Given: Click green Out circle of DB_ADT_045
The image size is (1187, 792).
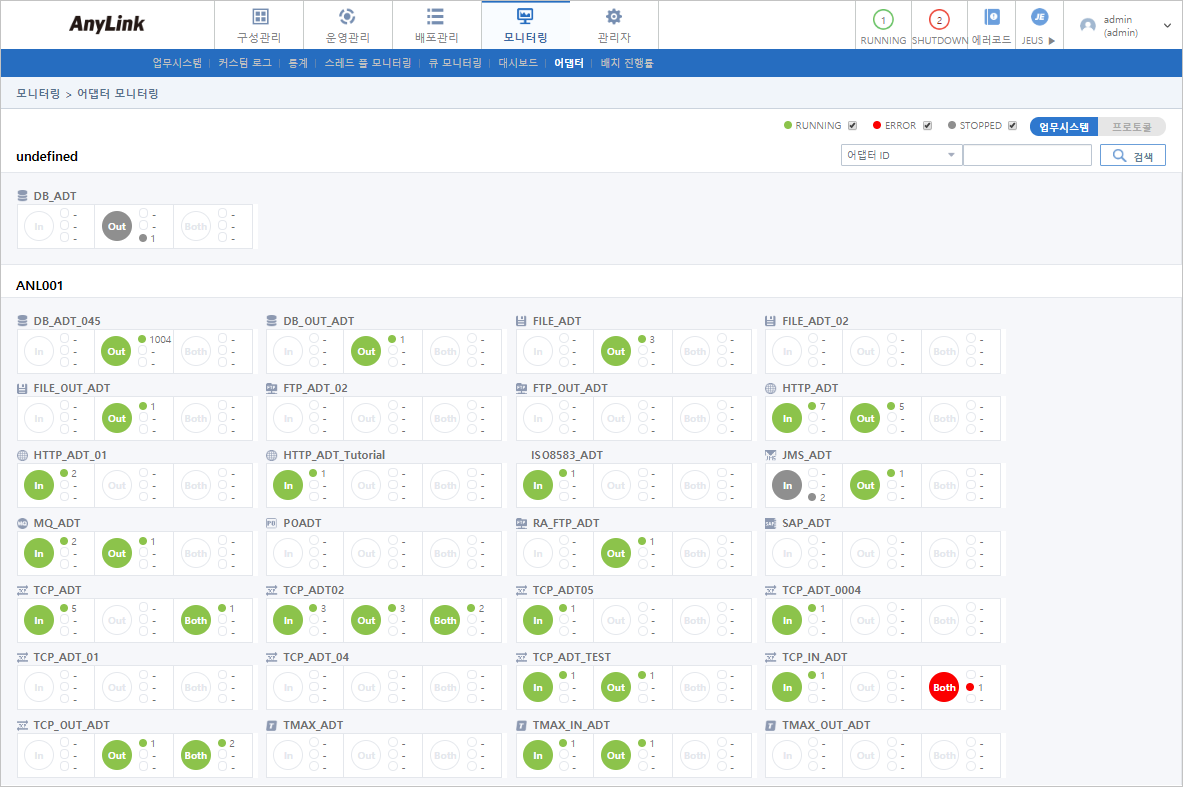Looking at the screenshot, I should pos(117,351).
